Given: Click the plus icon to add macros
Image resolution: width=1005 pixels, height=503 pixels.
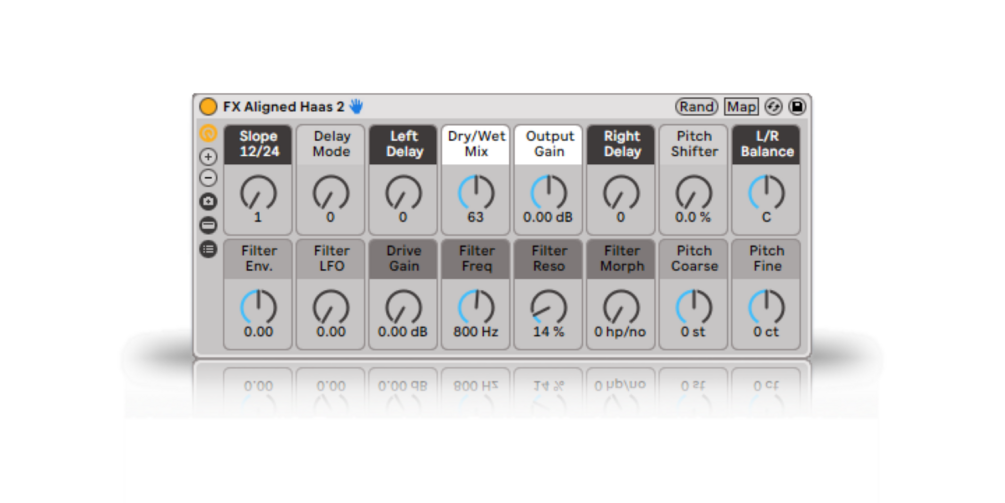Looking at the screenshot, I should pos(208,156).
